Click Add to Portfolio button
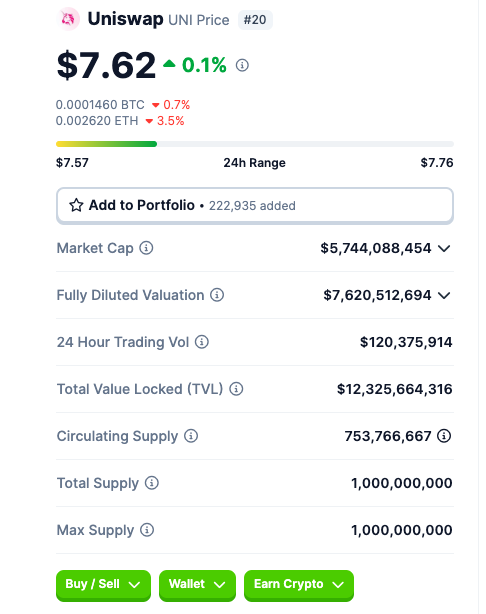The width and height of the screenshot is (486, 614). tap(255, 206)
